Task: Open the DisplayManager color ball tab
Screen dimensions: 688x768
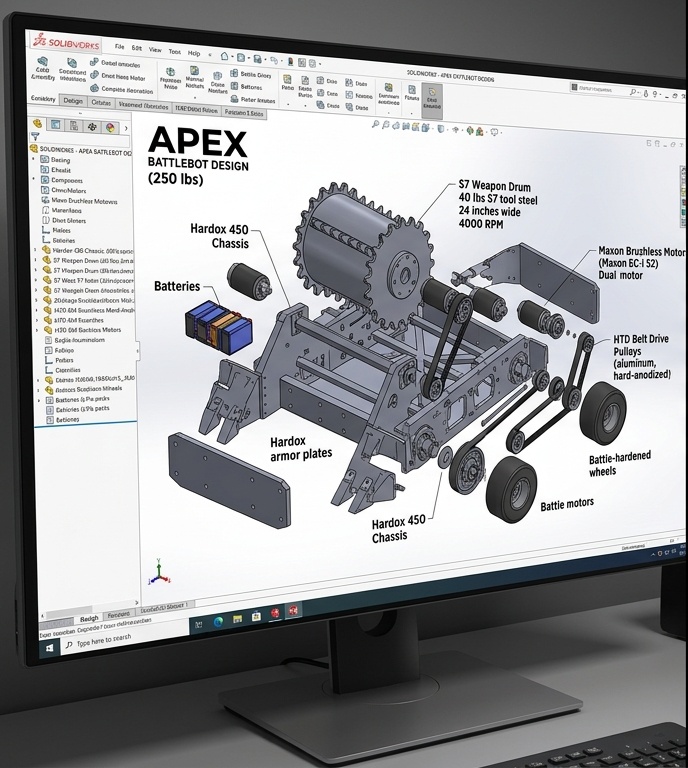Action: [x=110, y=128]
